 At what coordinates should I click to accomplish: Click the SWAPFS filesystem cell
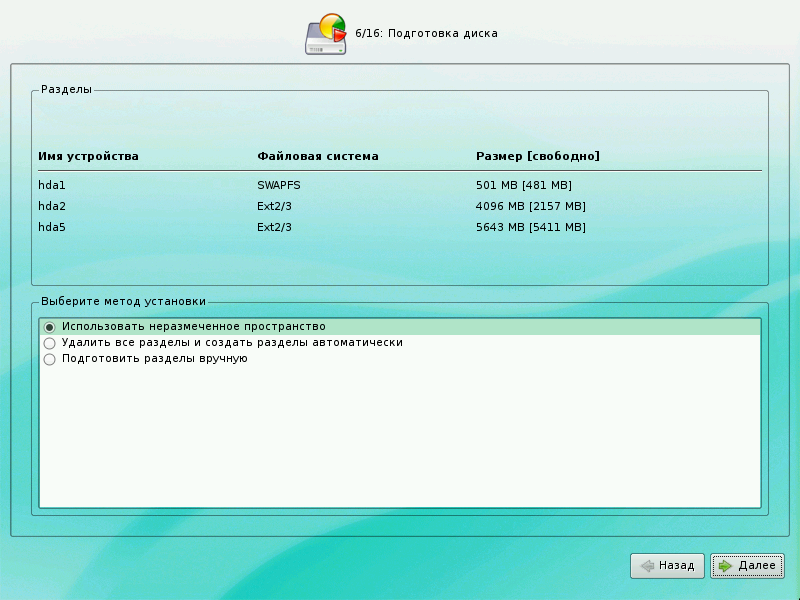(280, 185)
